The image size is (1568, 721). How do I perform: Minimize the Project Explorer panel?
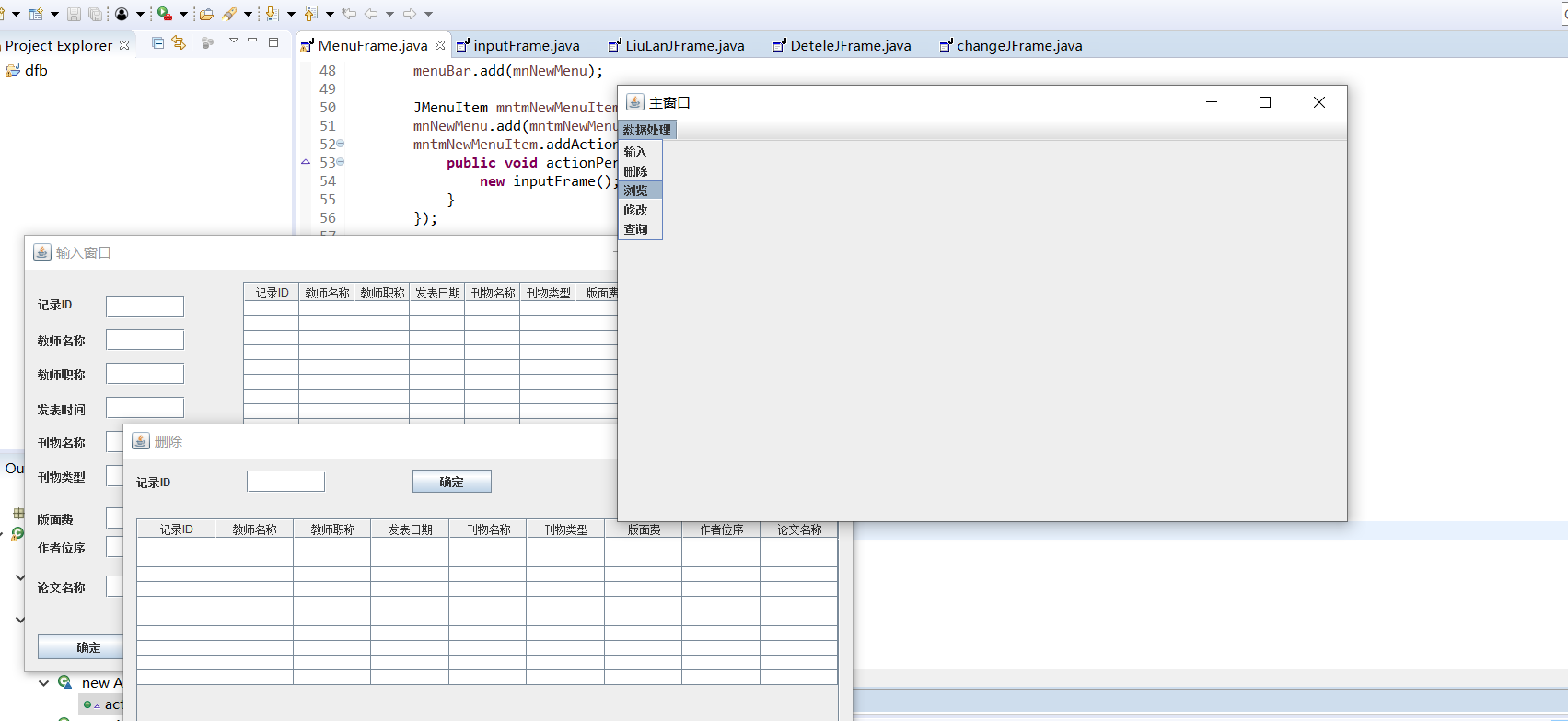[x=252, y=41]
